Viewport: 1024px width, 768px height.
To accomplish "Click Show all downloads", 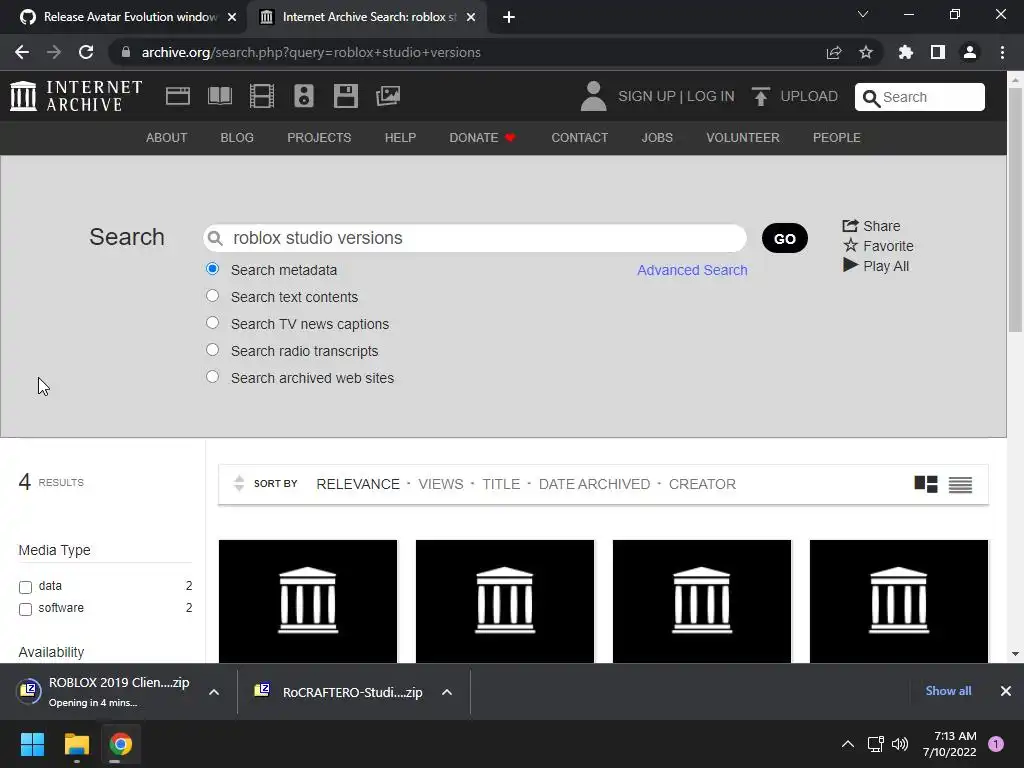I will tap(948, 691).
